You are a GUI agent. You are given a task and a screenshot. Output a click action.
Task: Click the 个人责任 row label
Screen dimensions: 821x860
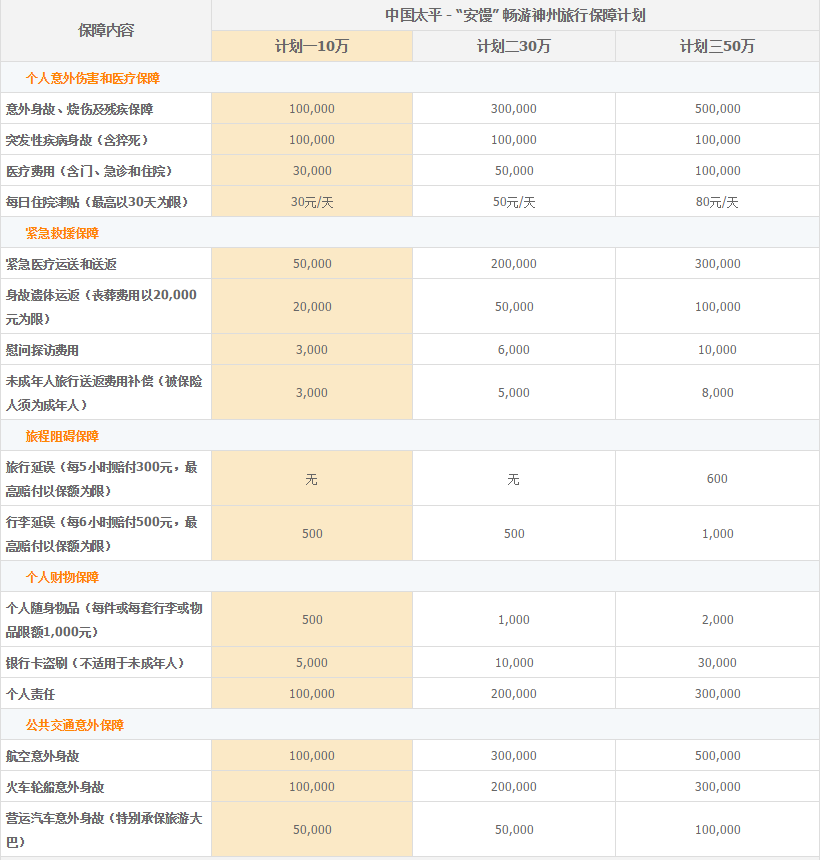click(x=30, y=694)
